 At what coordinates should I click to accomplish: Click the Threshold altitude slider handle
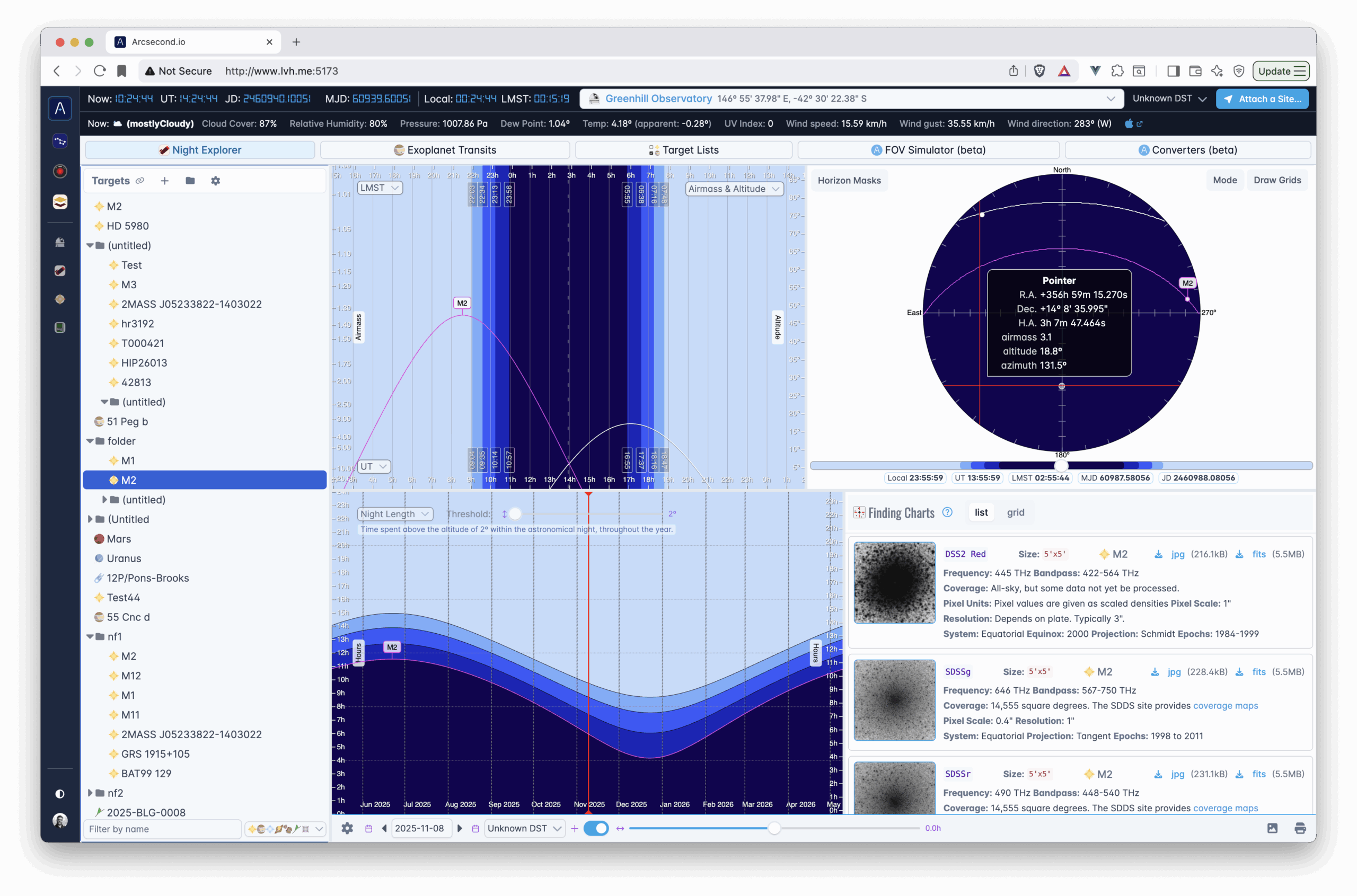[x=515, y=514]
